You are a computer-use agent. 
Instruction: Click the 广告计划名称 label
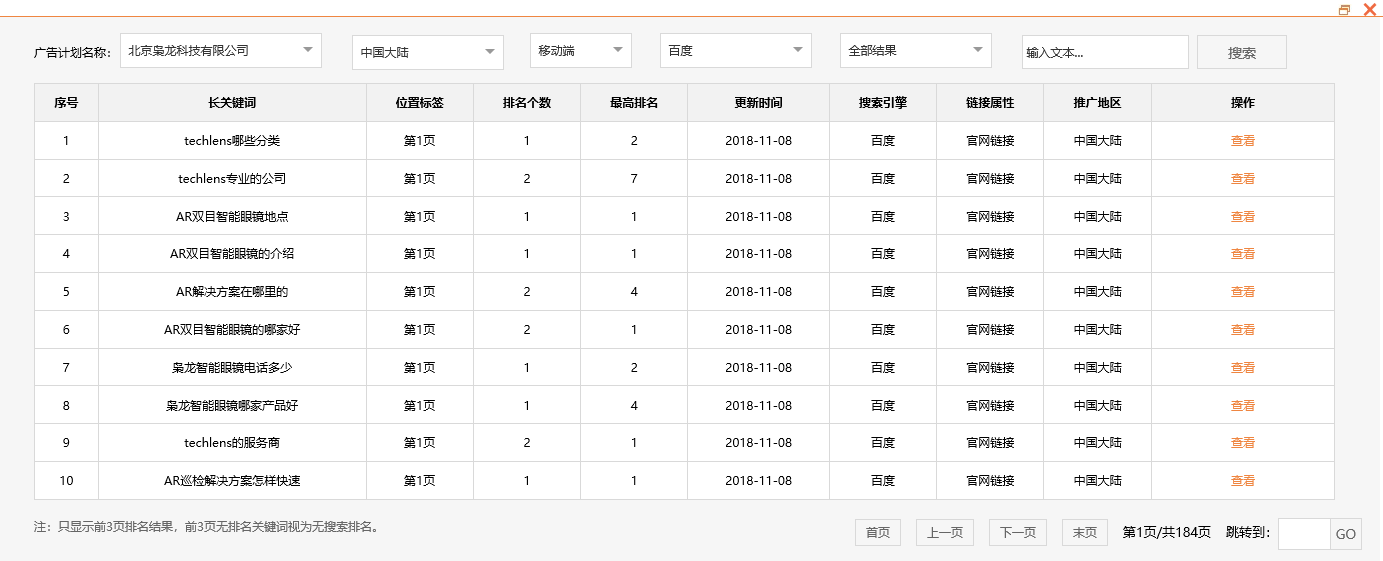click(x=72, y=52)
